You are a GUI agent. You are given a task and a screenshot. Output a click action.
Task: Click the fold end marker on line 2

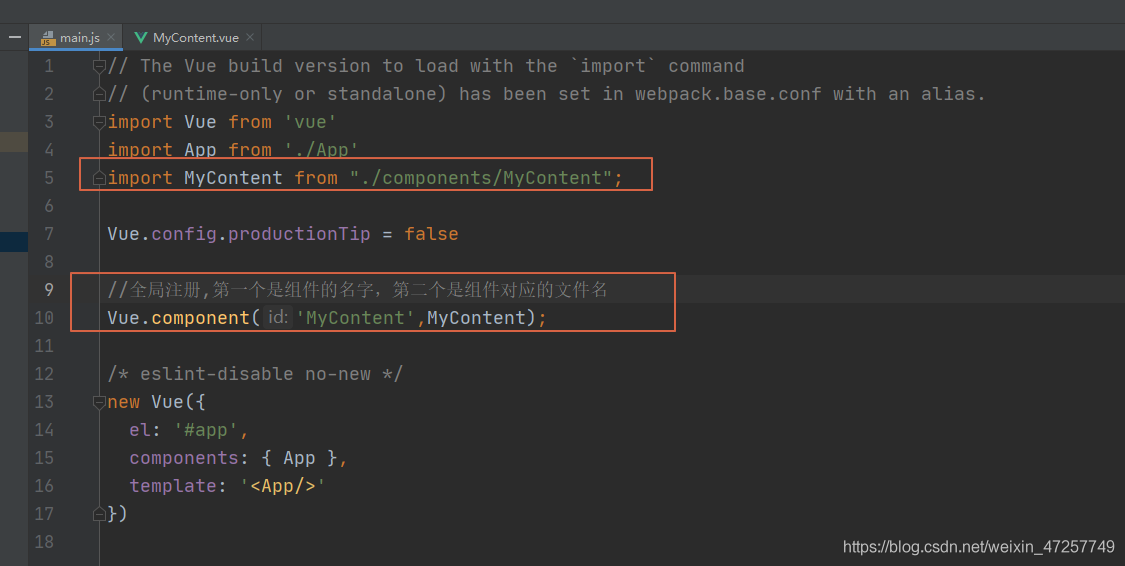pyautogui.click(x=99, y=94)
